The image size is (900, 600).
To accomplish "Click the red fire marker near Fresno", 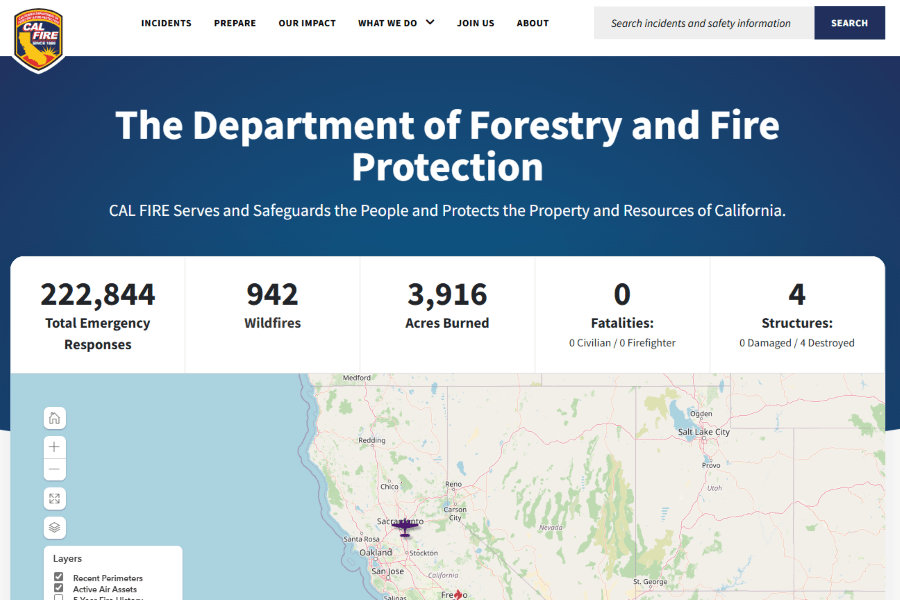I will click(457, 595).
